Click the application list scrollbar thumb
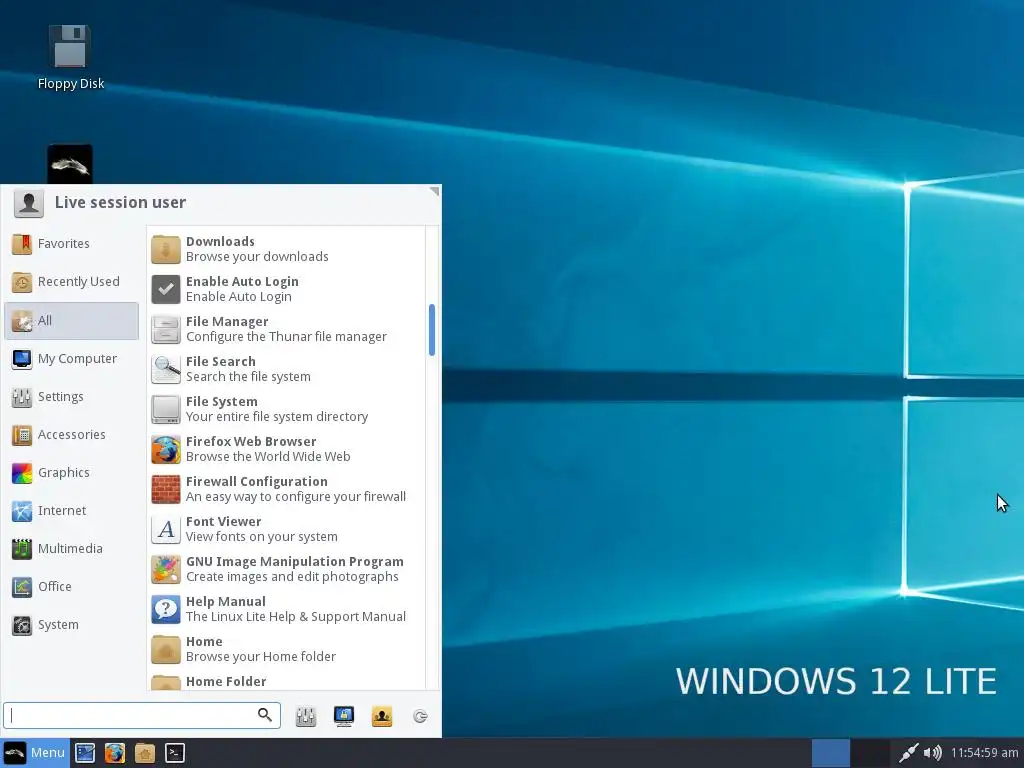Viewport: 1024px width, 768px height. point(432,330)
